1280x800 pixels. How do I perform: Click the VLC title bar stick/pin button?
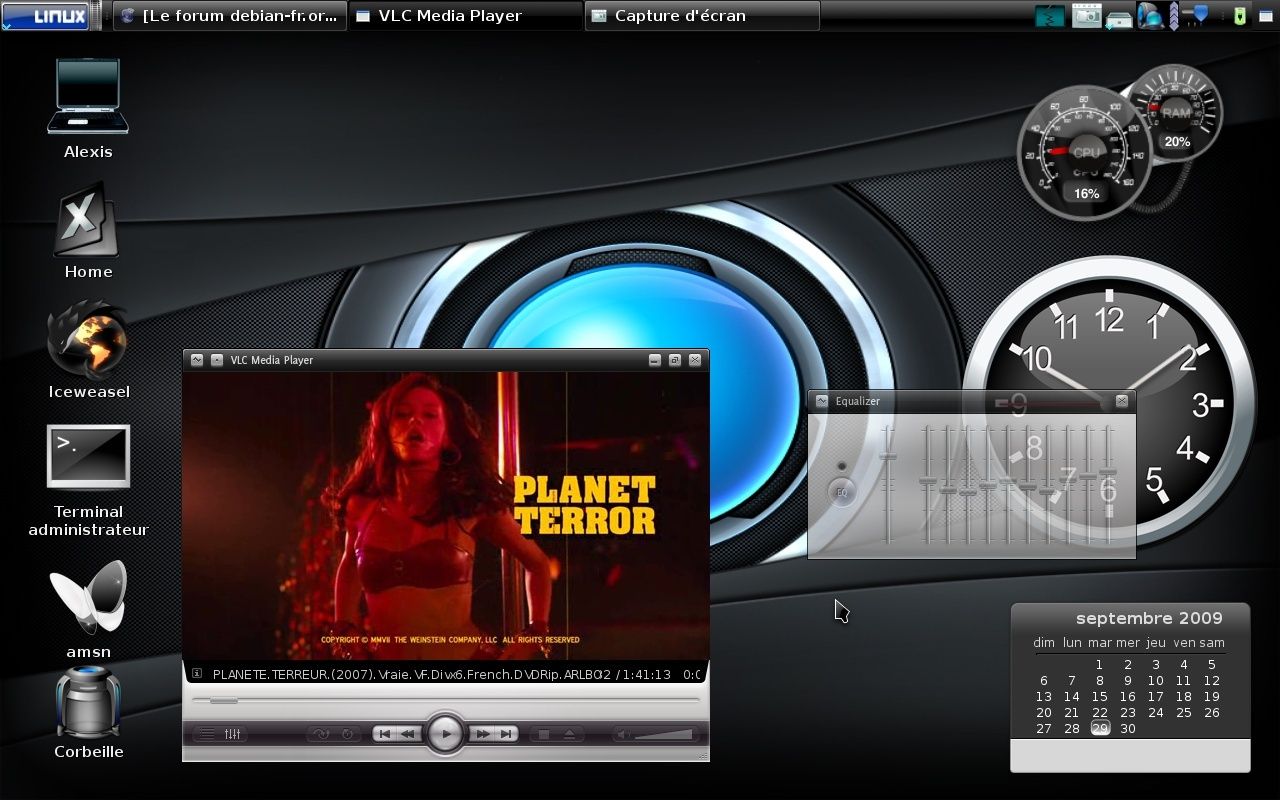coord(217,360)
